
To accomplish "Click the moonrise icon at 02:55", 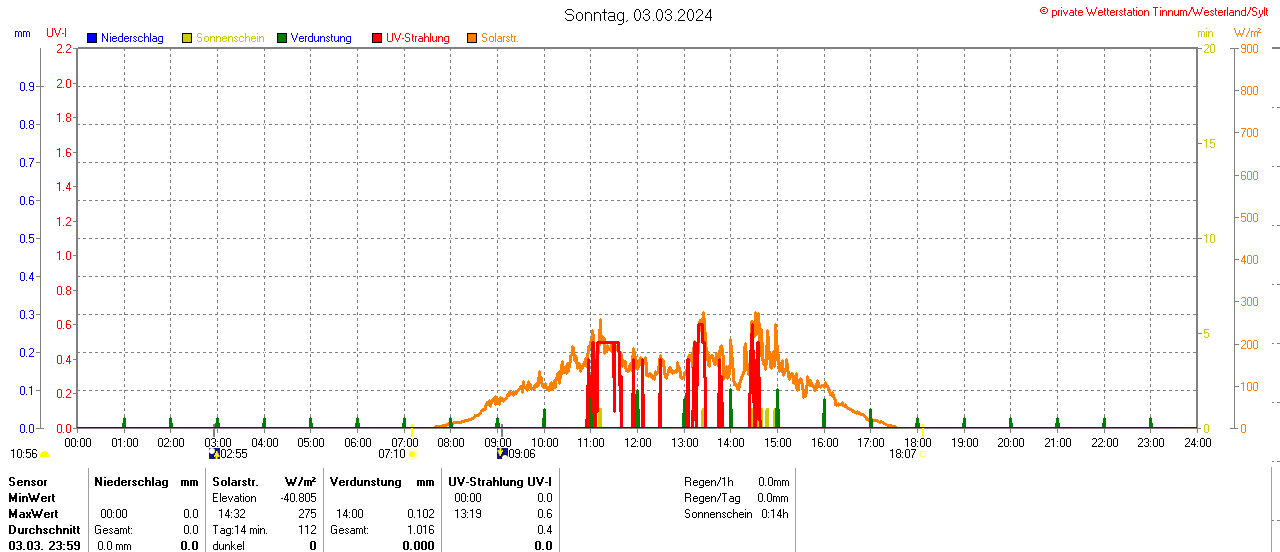I will click(213, 454).
